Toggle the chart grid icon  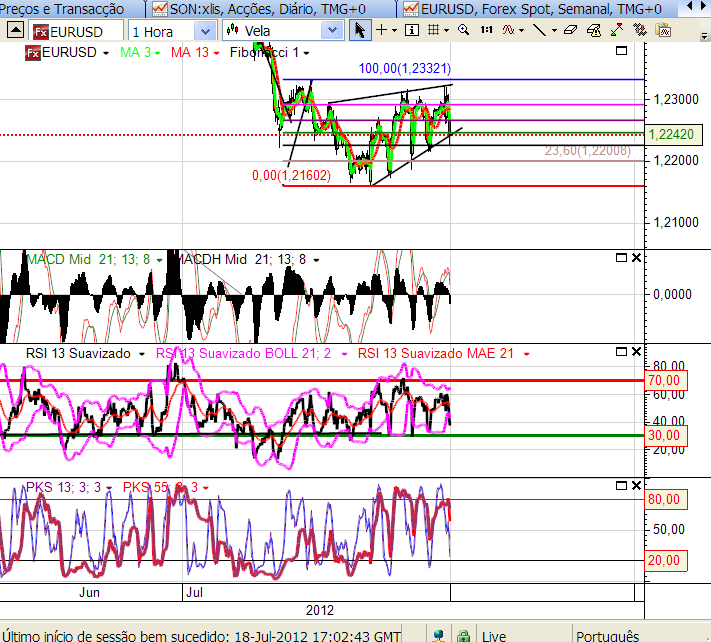coord(433,30)
